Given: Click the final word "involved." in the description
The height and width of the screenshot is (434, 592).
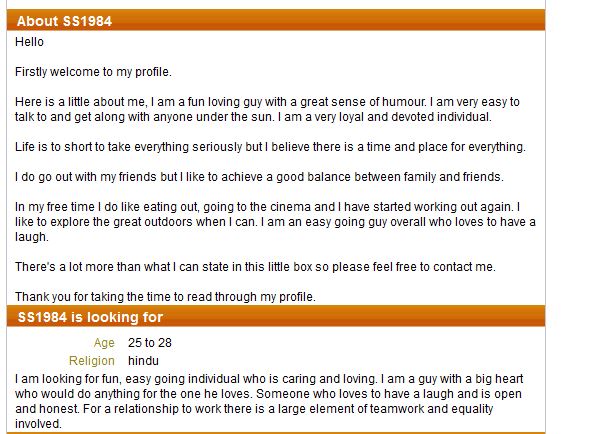Looking at the screenshot, I should tap(38, 424).
